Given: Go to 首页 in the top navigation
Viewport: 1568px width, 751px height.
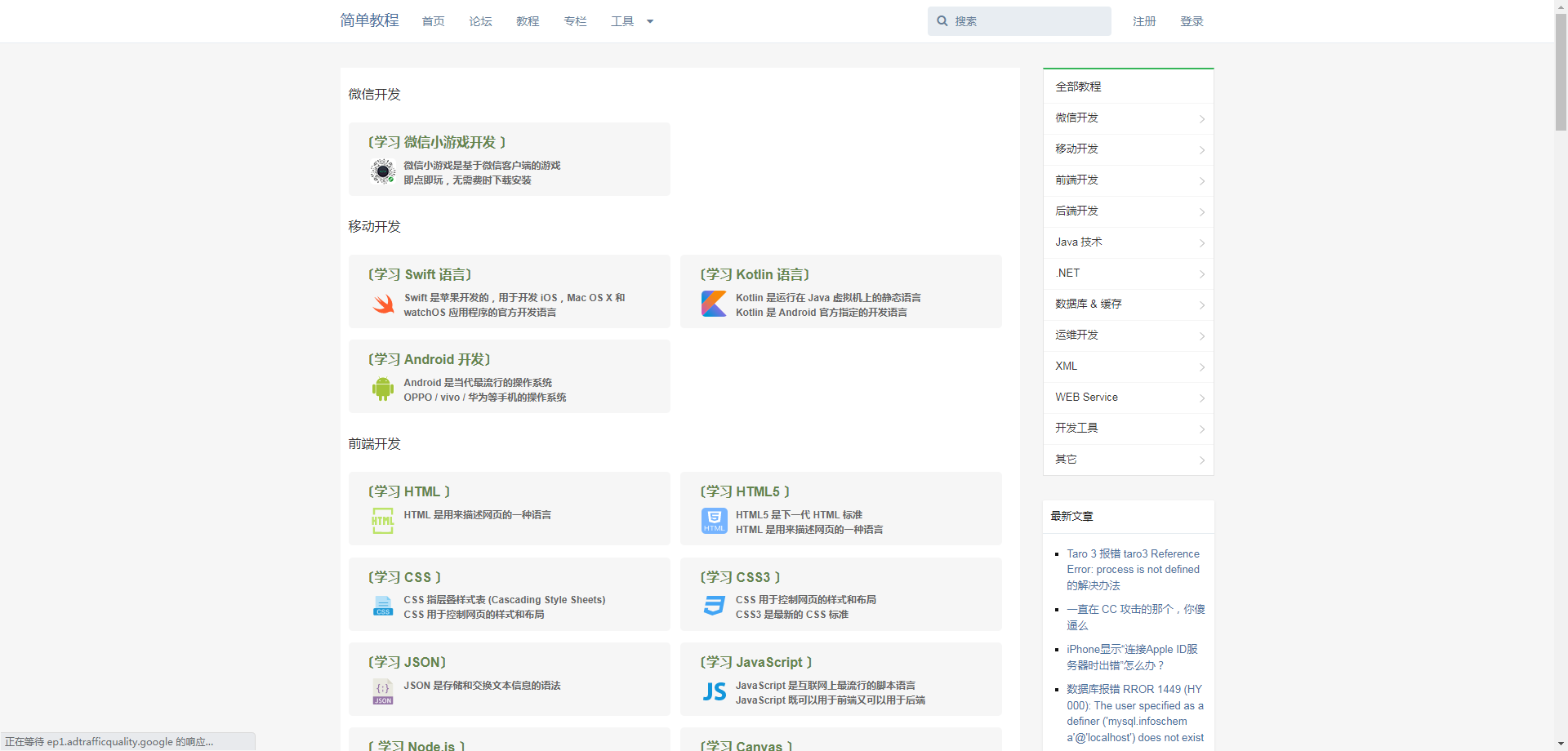Looking at the screenshot, I should (x=434, y=21).
